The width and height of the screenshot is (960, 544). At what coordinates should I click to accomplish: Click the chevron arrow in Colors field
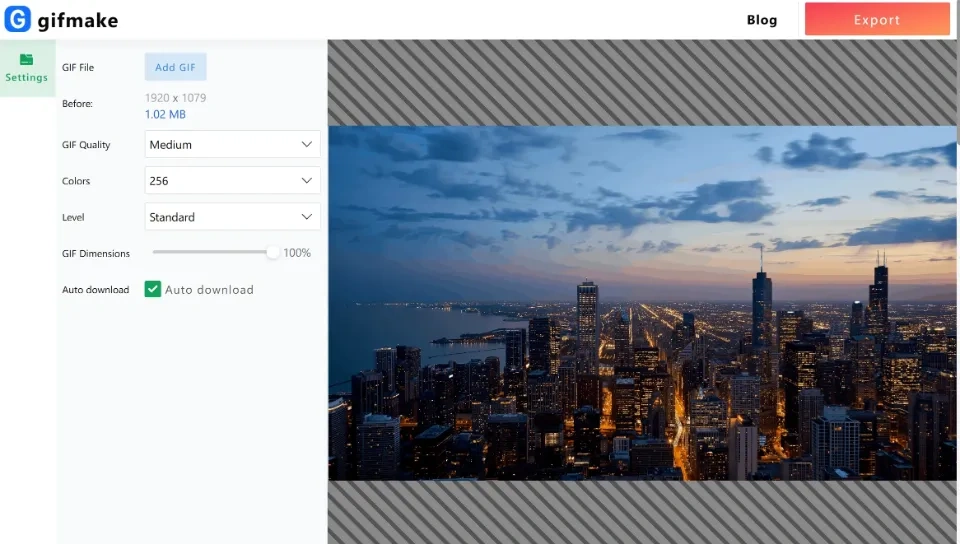[x=307, y=181]
